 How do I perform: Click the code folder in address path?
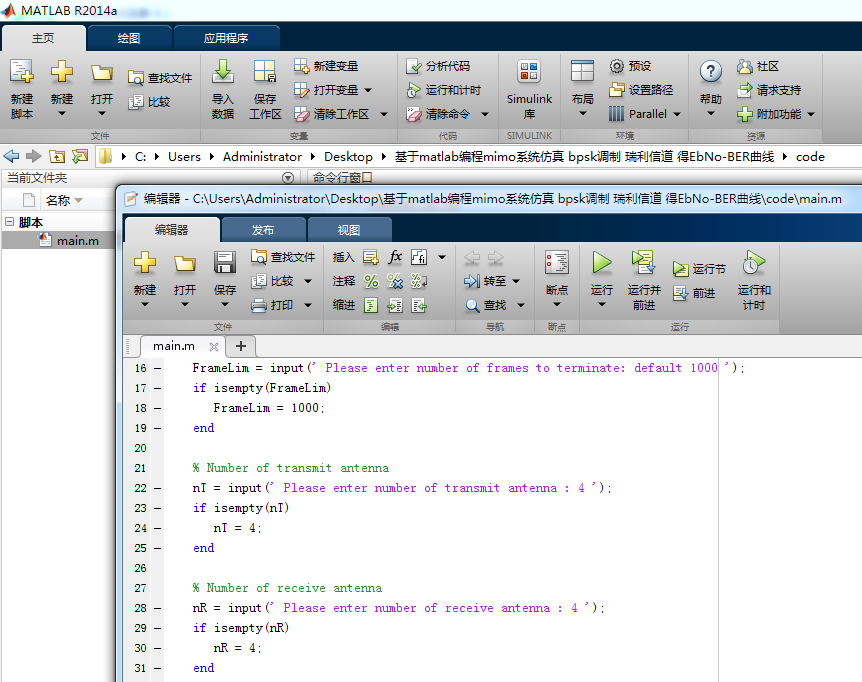pos(810,157)
